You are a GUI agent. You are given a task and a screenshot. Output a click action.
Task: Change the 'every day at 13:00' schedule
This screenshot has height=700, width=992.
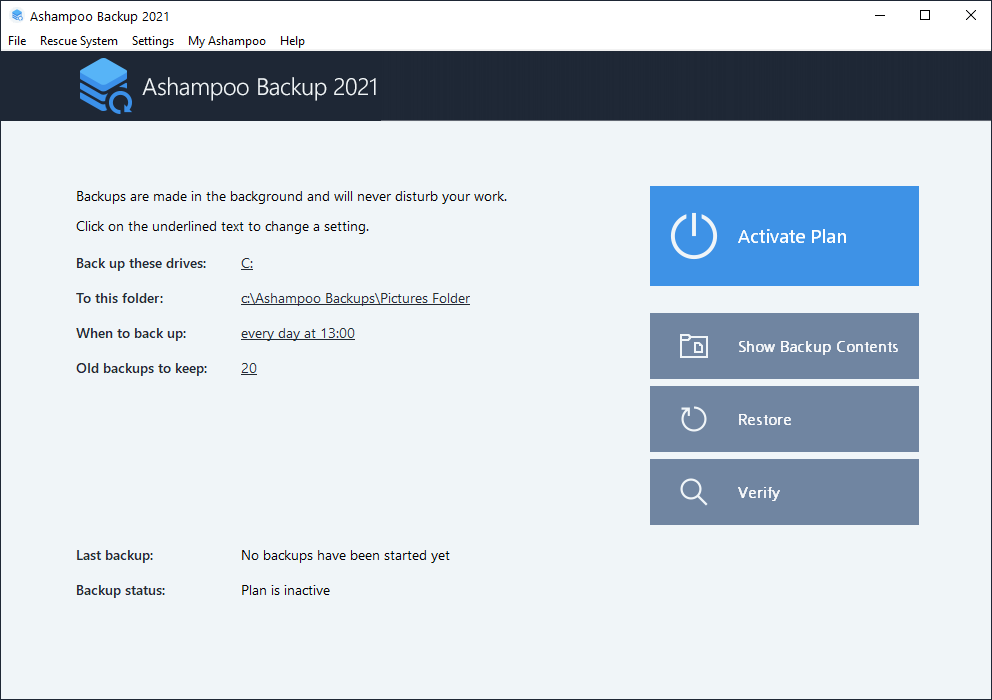click(298, 334)
